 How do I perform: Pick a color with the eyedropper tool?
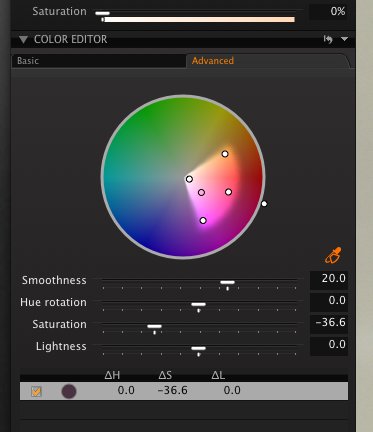pos(333,255)
